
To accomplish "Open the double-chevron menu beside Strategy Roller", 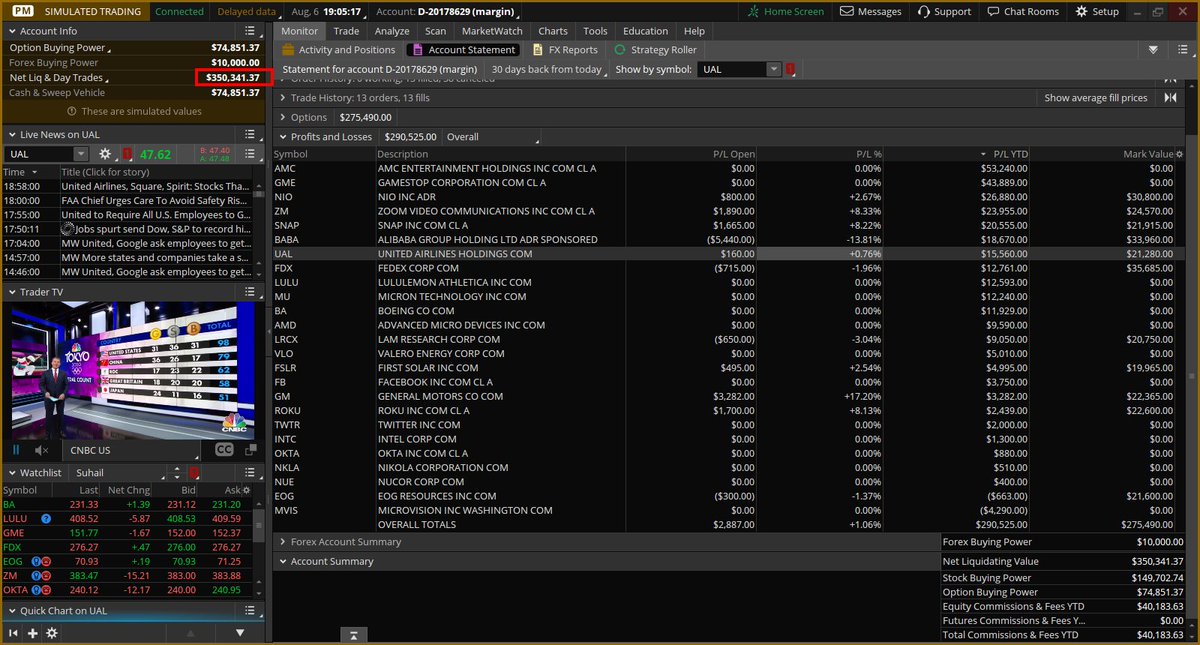I will (x=1154, y=50).
